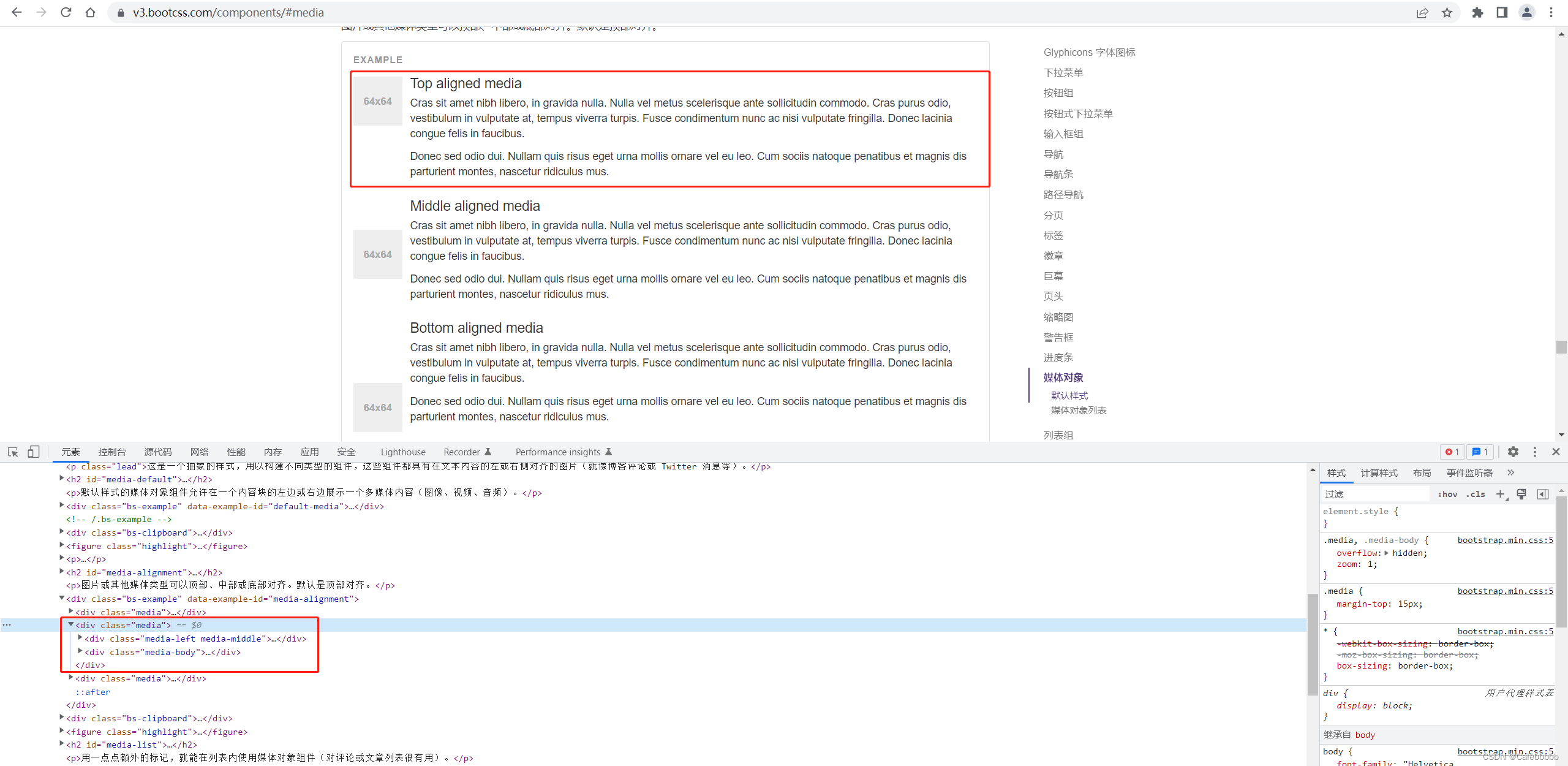This screenshot has height=766, width=1568.
Task: Click the browser address bar URL
Action: (228, 12)
